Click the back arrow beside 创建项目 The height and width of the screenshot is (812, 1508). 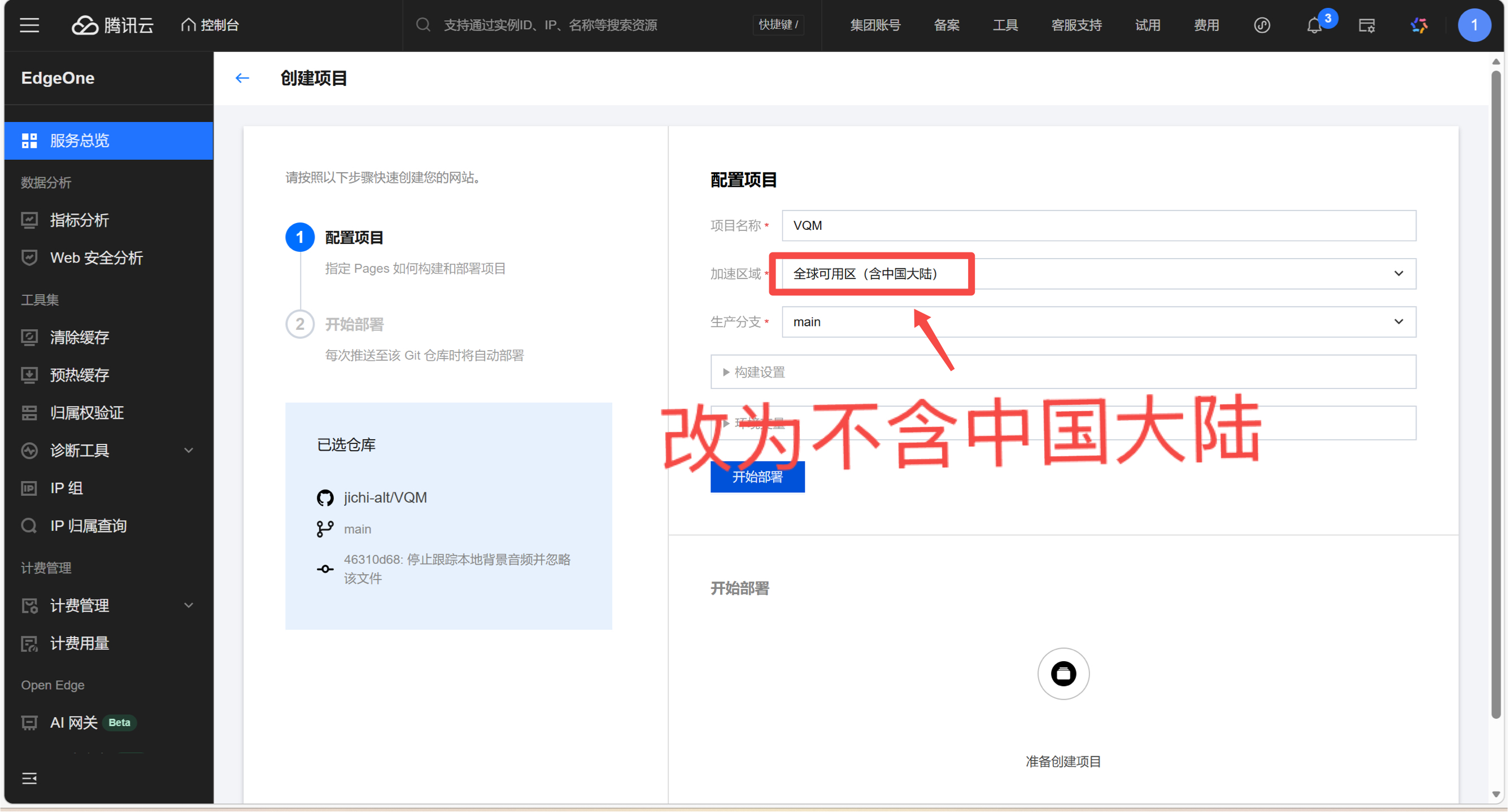[x=242, y=78]
